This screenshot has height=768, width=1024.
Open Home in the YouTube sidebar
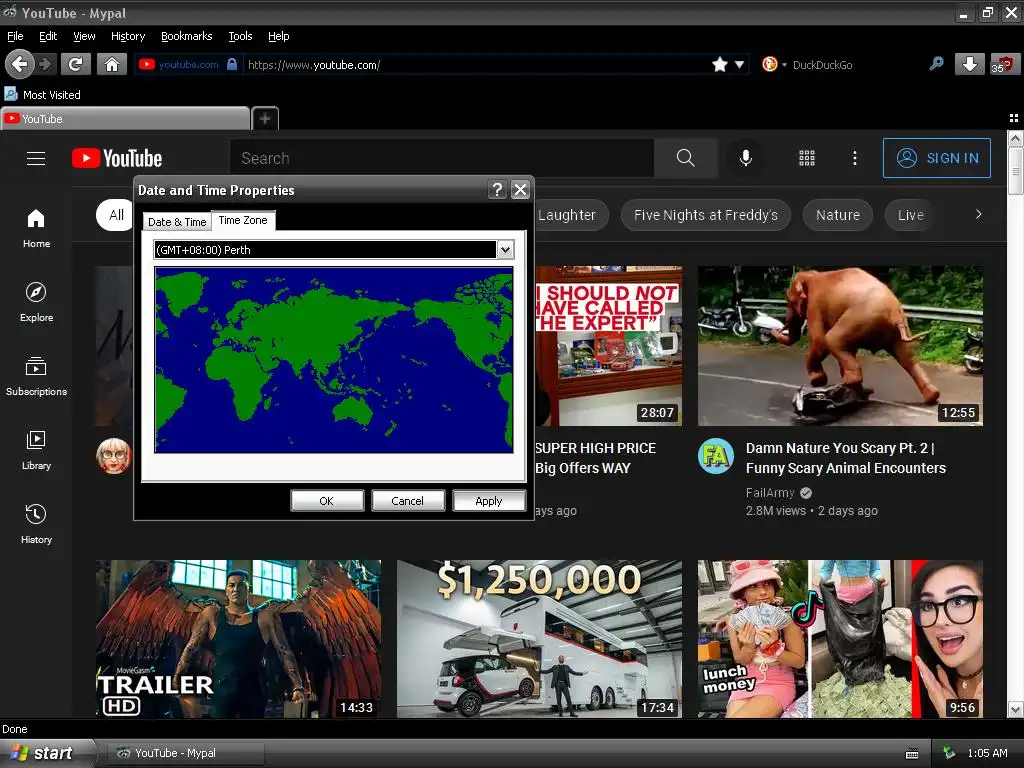(x=37, y=229)
